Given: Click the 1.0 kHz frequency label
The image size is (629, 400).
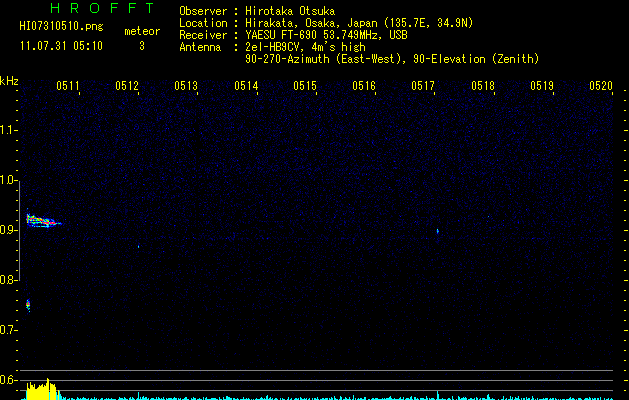Looking at the screenshot, I should 9,180.
